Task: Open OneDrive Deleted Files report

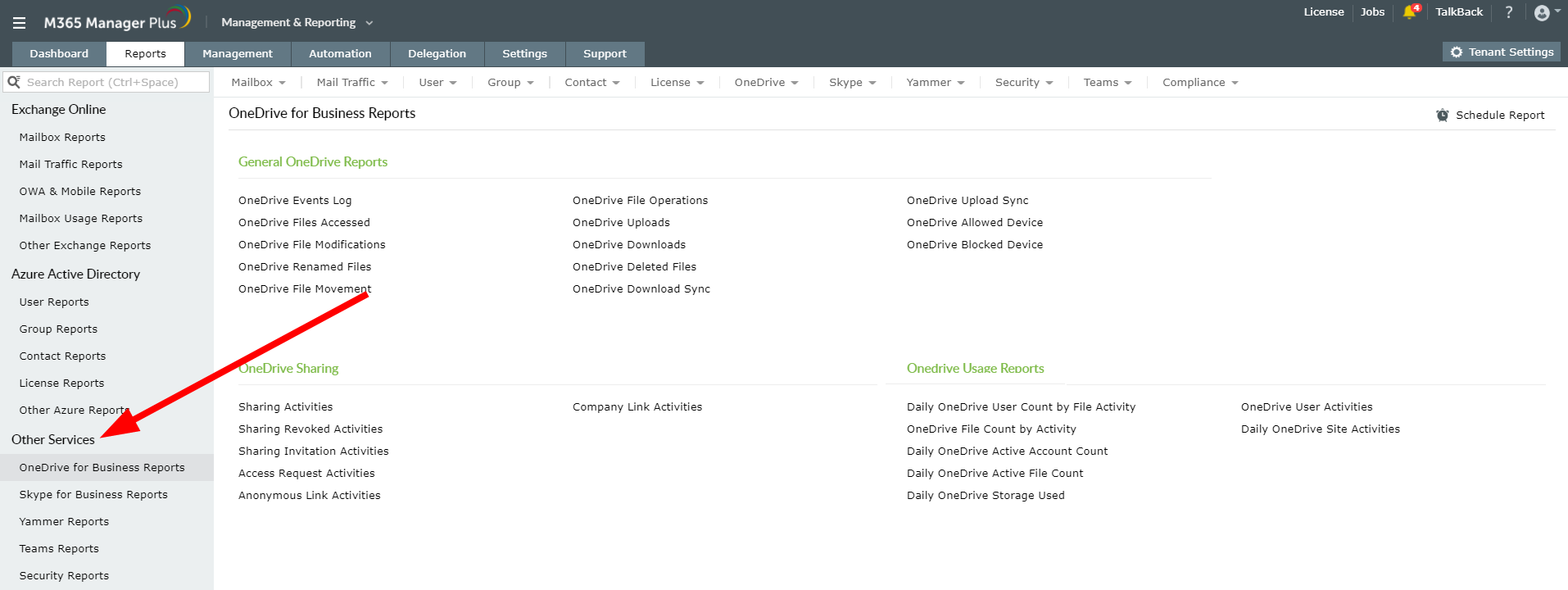Action: click(x=634, y=267)
